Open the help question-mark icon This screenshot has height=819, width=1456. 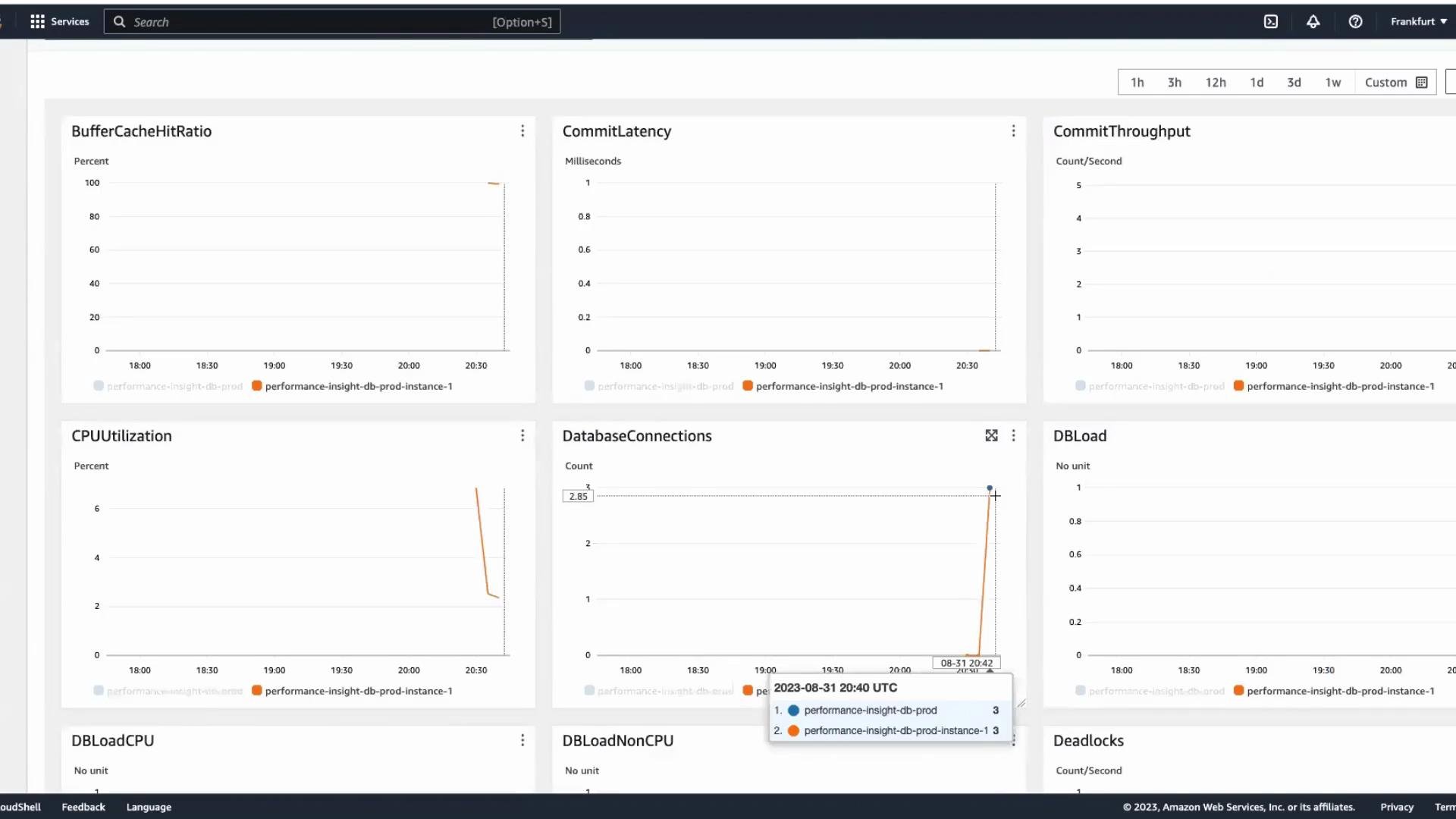(1355, 21)
